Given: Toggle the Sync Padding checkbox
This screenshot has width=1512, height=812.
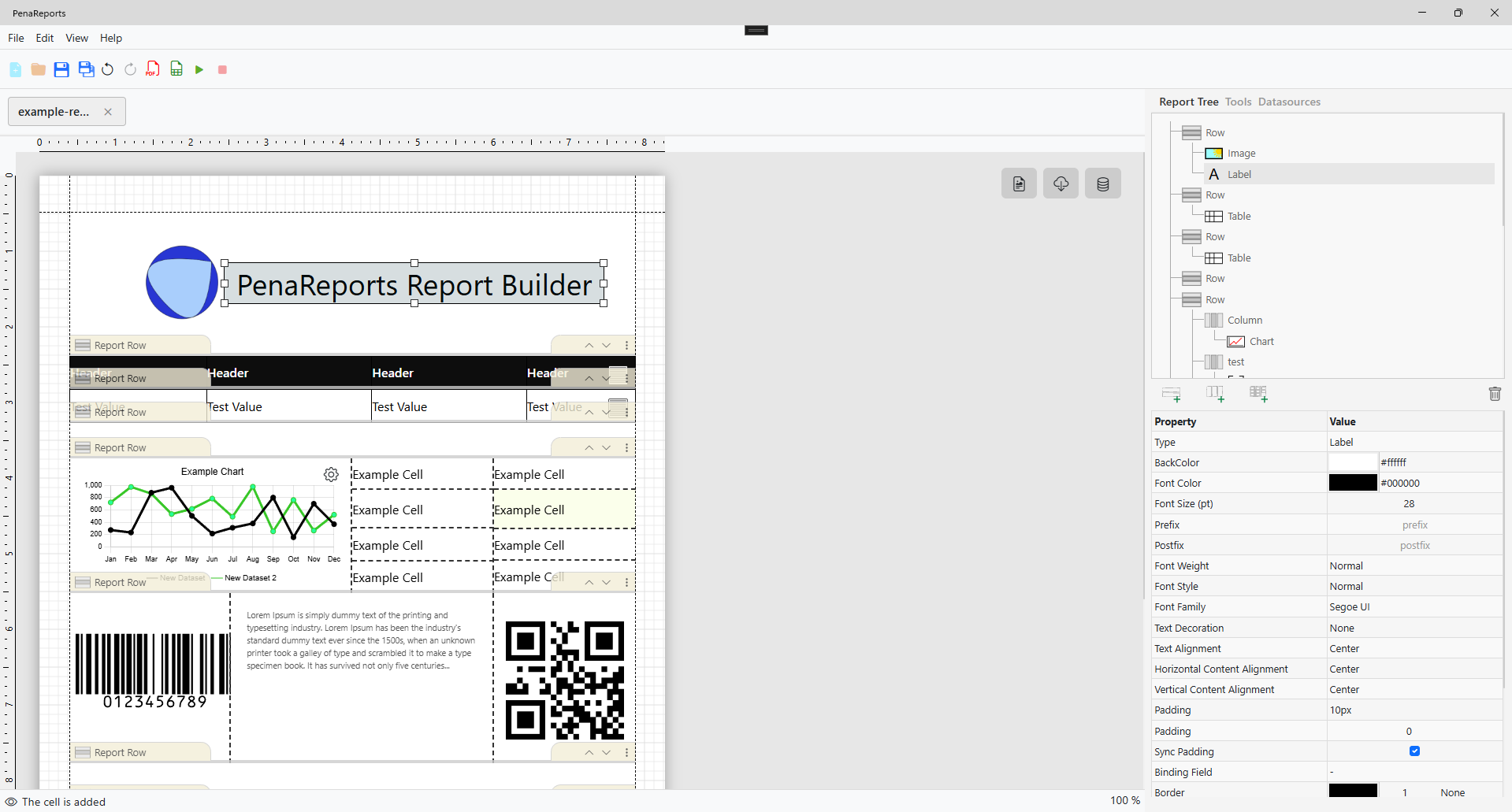Looking at the screenshot, I should click(x=1414, y=751).
